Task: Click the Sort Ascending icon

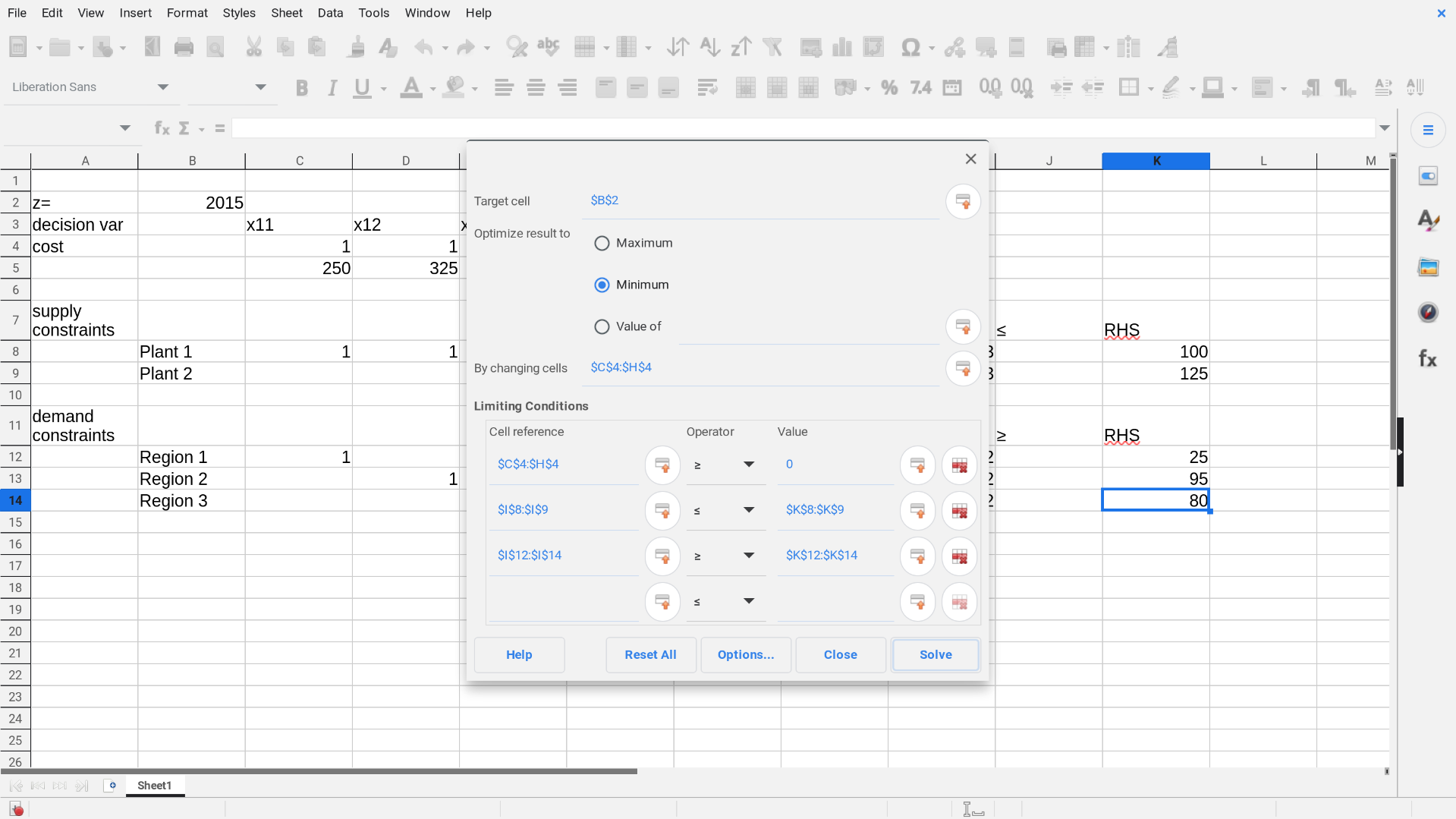Action: (709, 47)
